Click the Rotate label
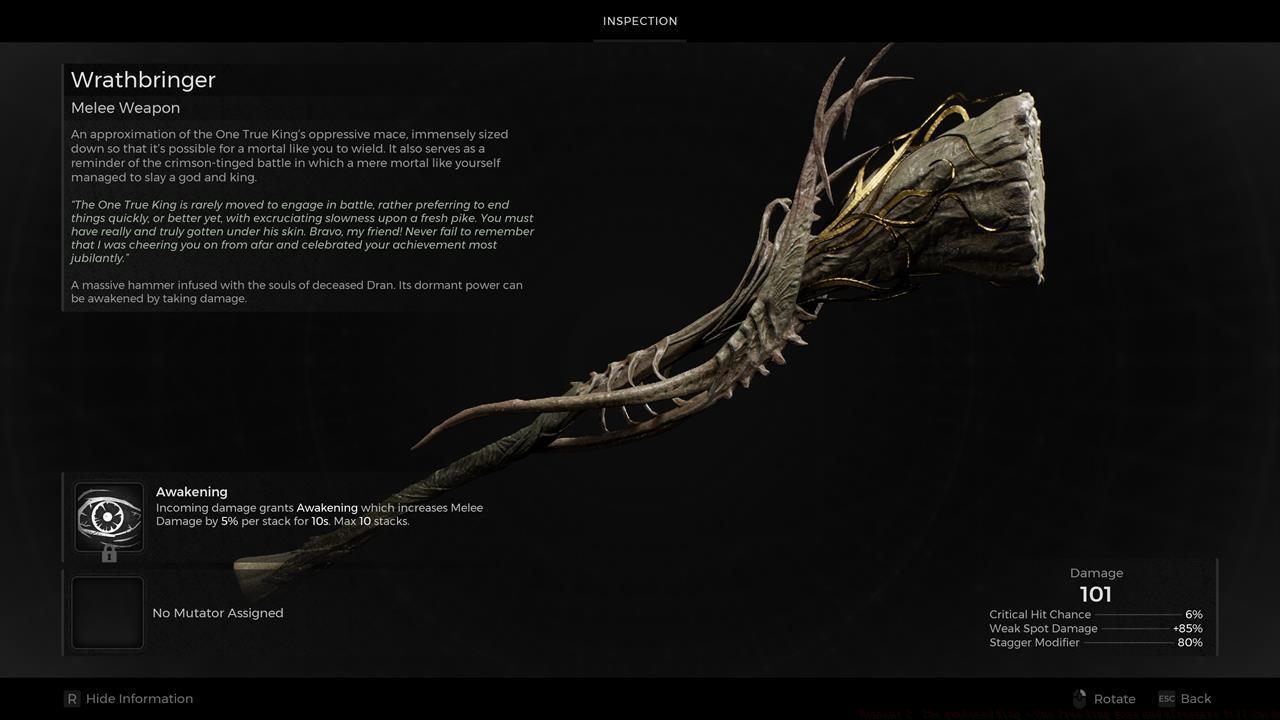 [x=1114, y=699]
